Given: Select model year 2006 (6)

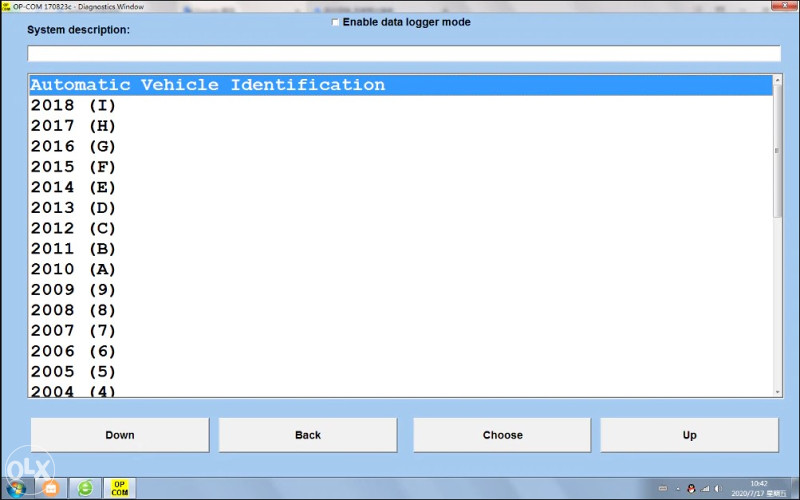Looking at the screenshot, I should 401,351.
